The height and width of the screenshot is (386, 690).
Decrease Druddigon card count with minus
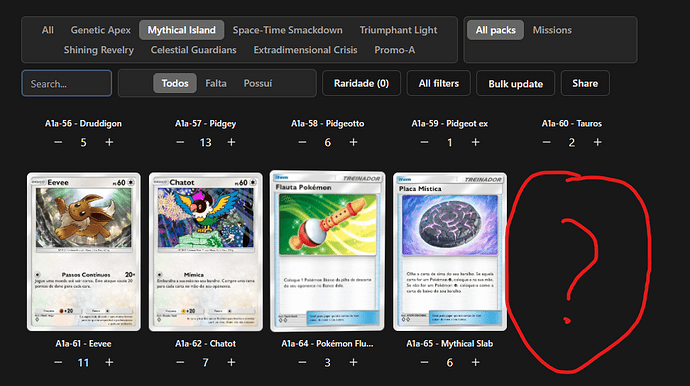click(58, 142)
